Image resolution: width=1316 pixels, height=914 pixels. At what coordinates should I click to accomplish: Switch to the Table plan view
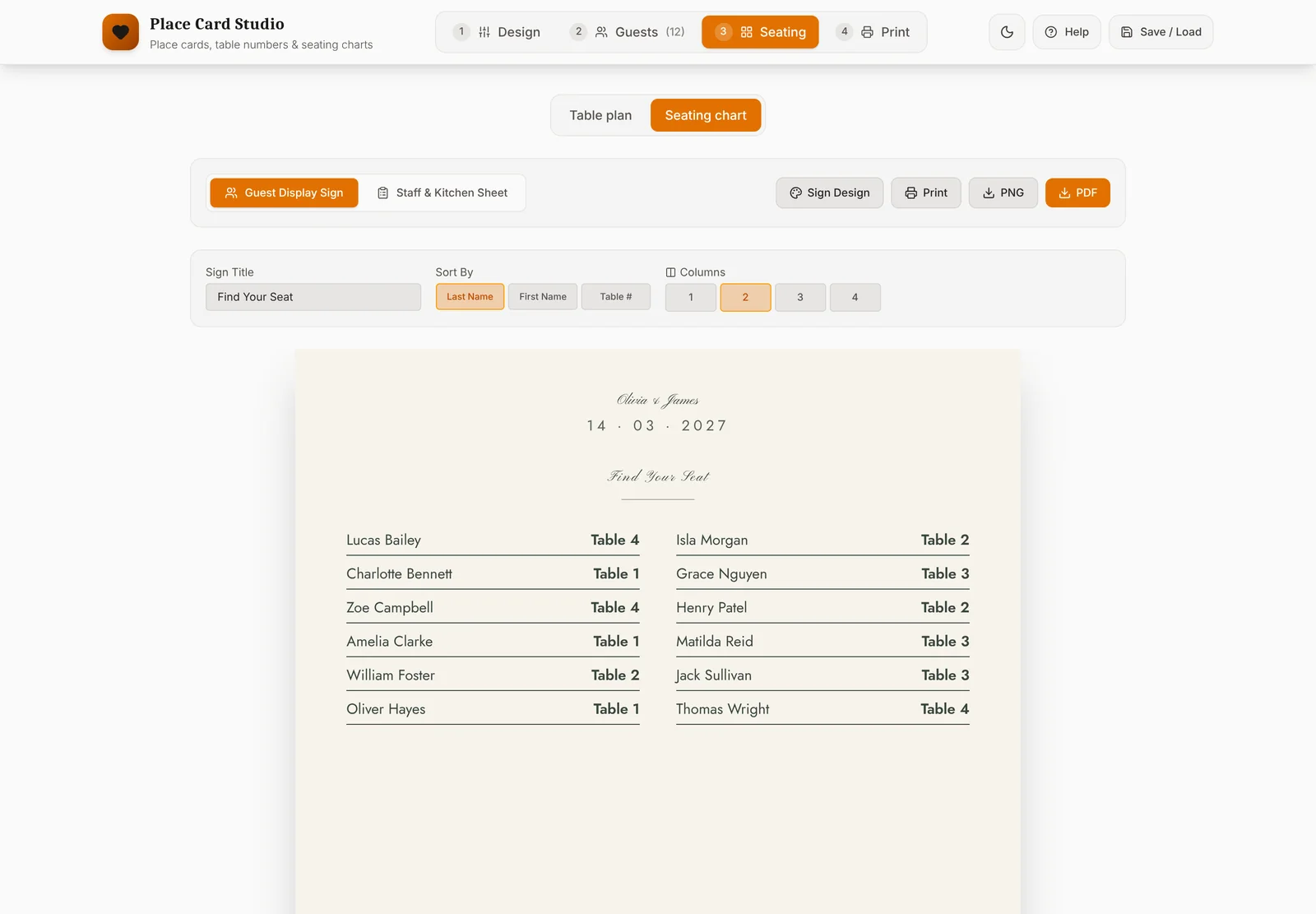tap(600, 115)
